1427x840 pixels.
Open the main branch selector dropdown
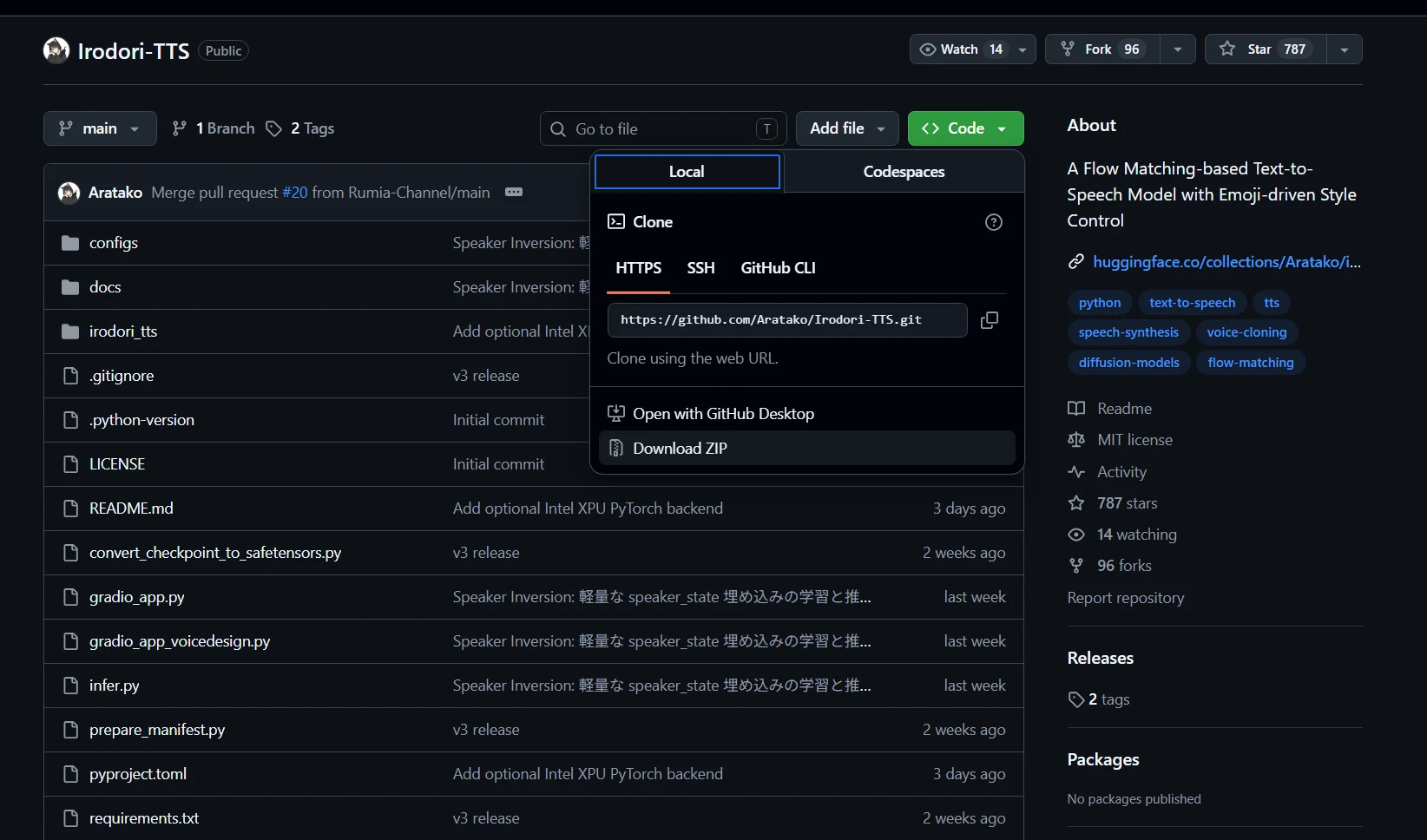(x=100, y=128)
